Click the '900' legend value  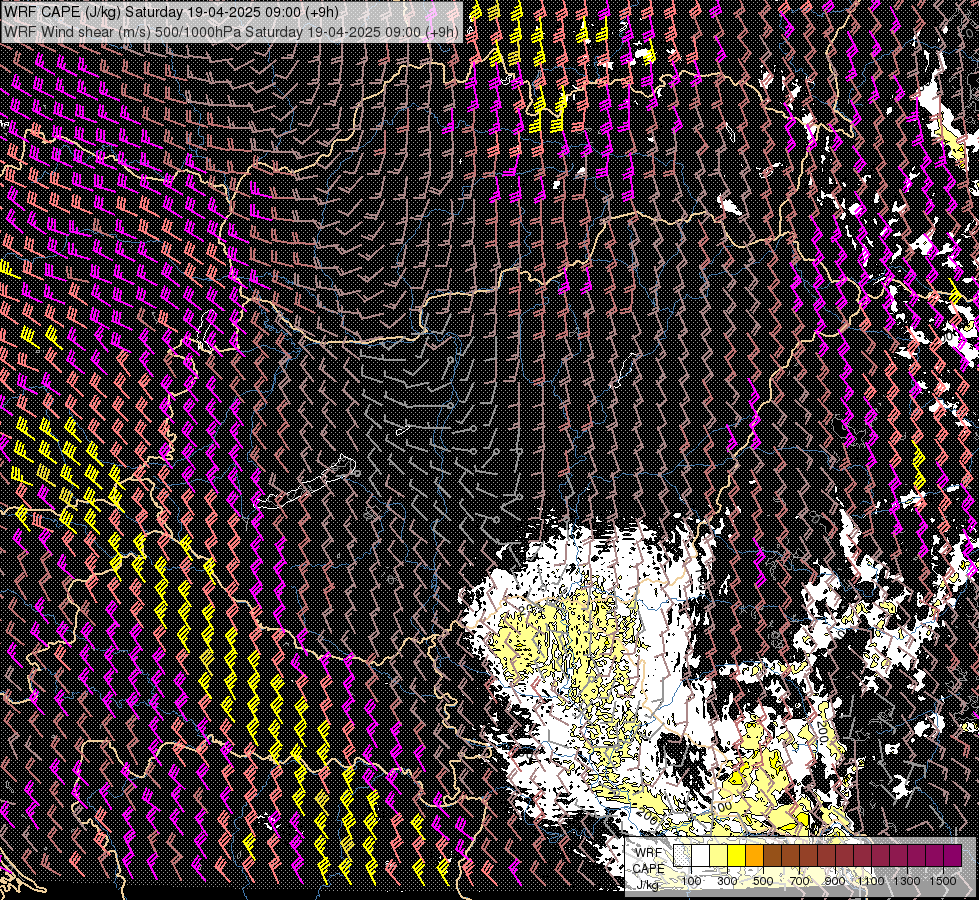click(835, 881)
